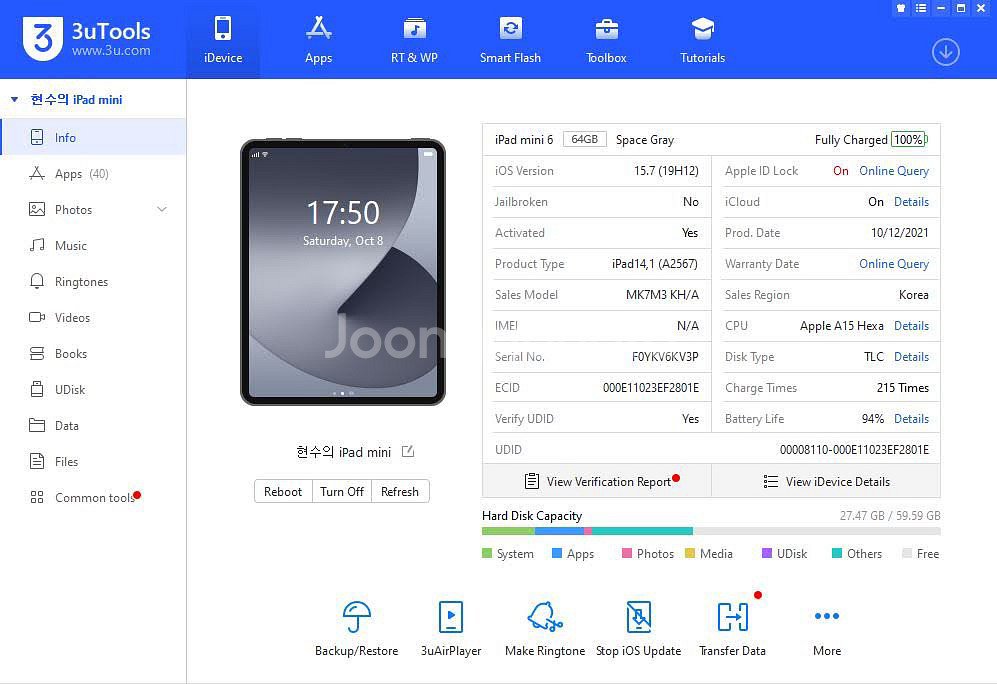The image size is (997, 684).
Task: Click the Photos picture icon in sidebar
Action: tap(37, 209)
